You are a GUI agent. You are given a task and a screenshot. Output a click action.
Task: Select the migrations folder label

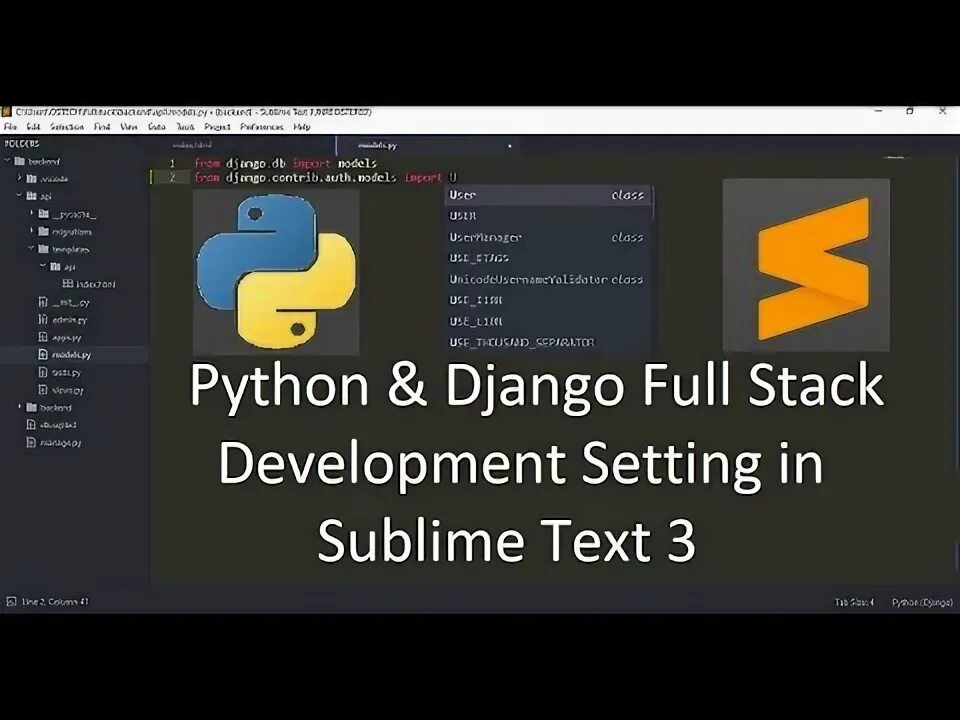(x=72, y=231)
